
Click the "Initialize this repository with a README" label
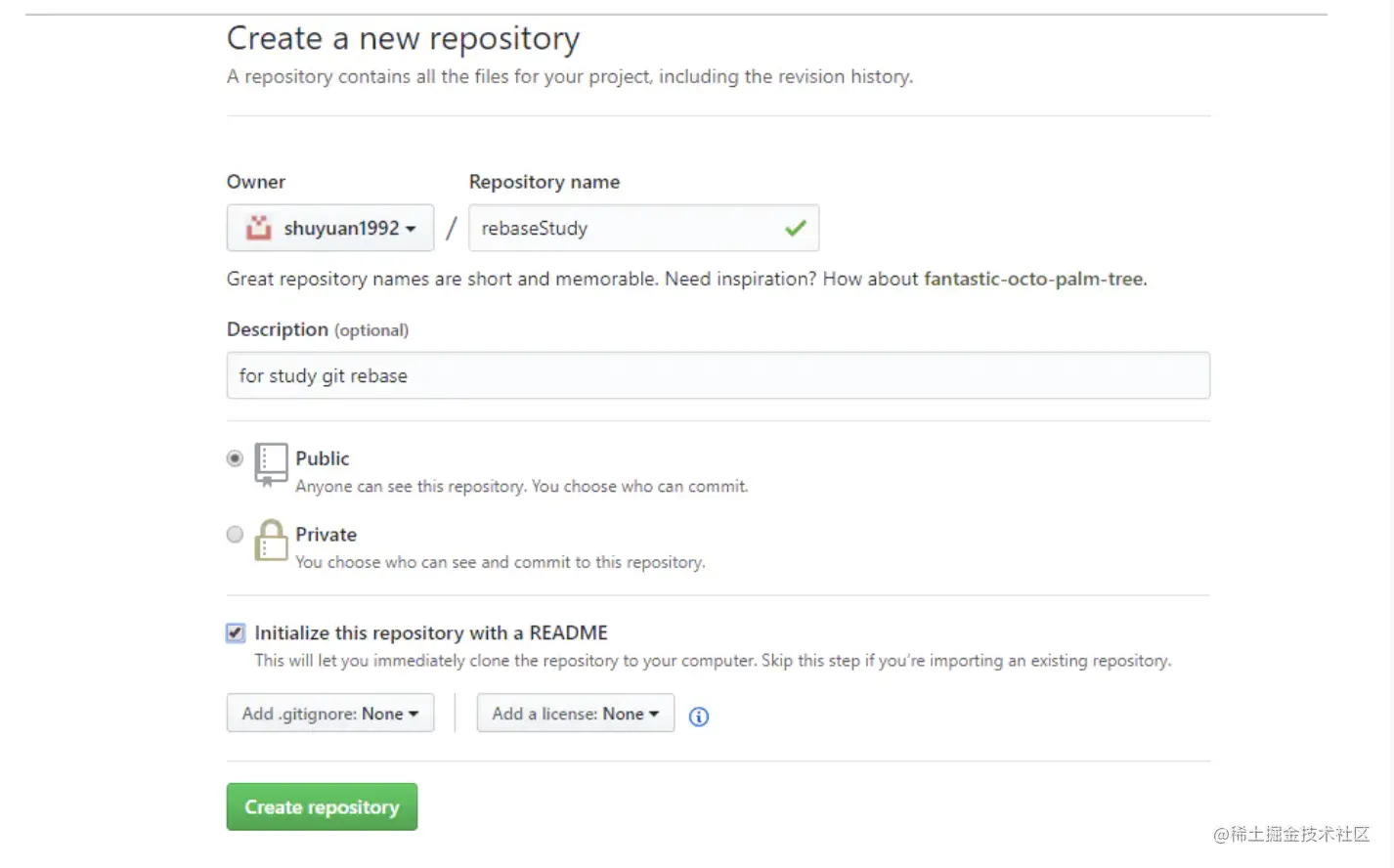[431, 633]
